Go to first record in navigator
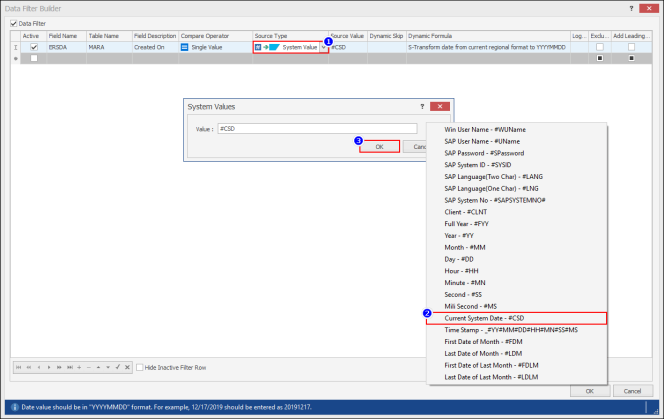Viewport: 664px width, 419px height. click(x=19, y=367)
